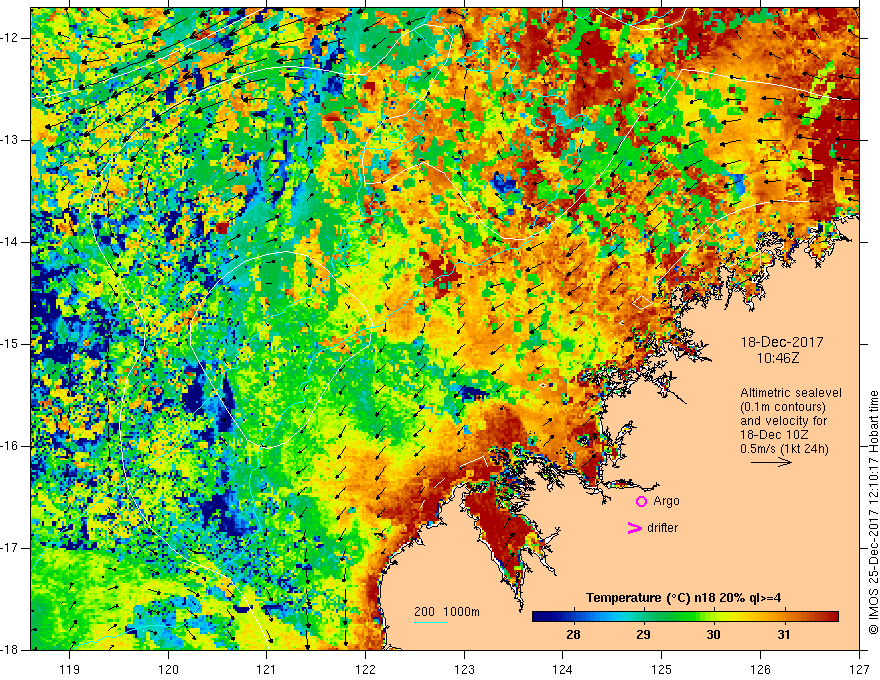Click the latitude axis label '-16'
Image resolution: width=880 pixels, height=680 pixels.
[11, 446]
